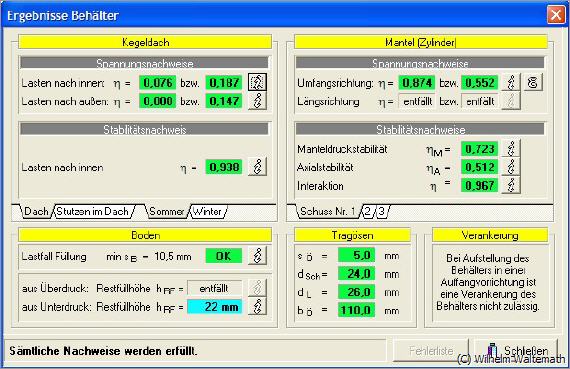Click the Tragösen yellow header
The height and width of the screenshot is (369, 570).
click(352, 235)
